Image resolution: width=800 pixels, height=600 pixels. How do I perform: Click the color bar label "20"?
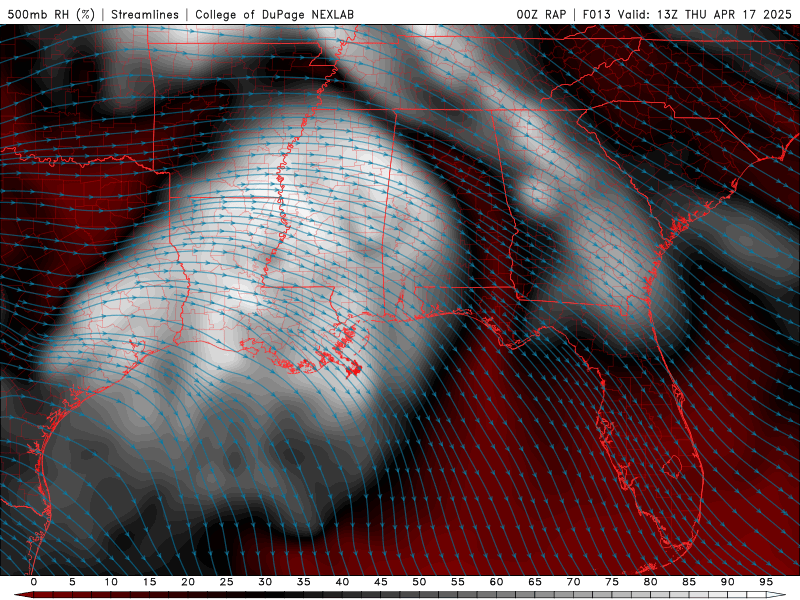click(x=188, y=582)
